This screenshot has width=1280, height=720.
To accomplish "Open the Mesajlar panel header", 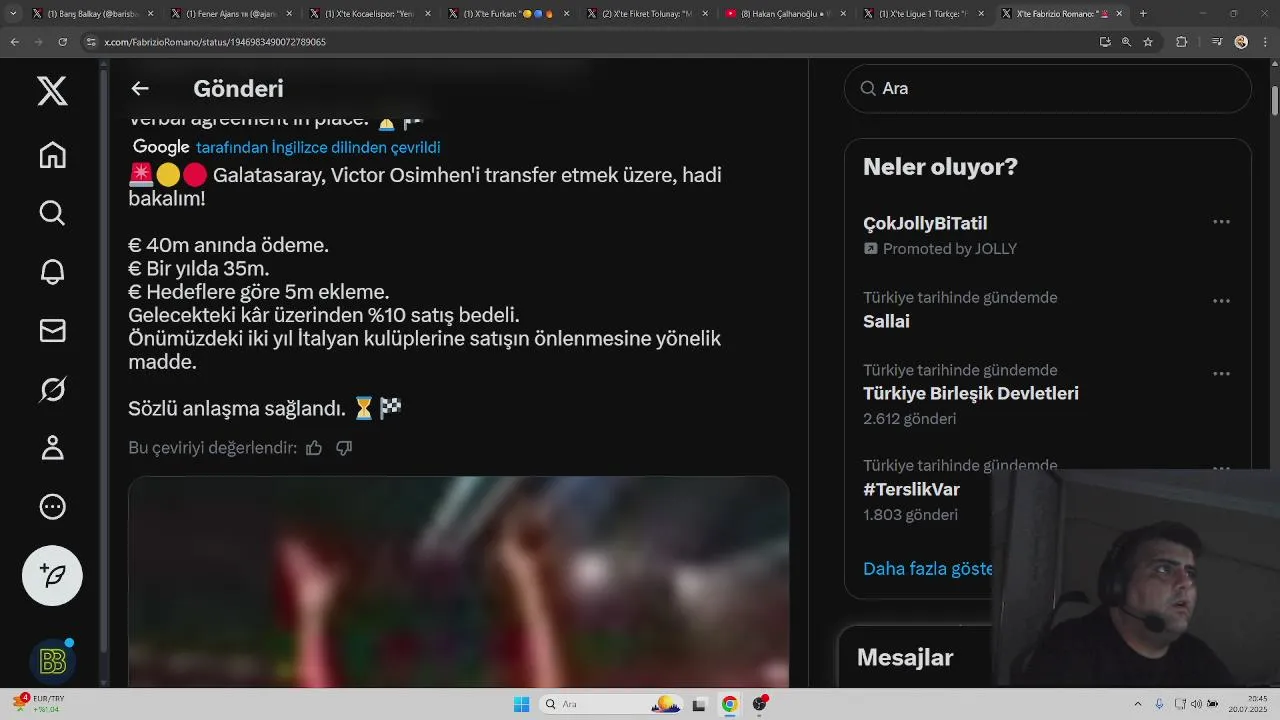I will pyautogui.click(x=905, y=657).
